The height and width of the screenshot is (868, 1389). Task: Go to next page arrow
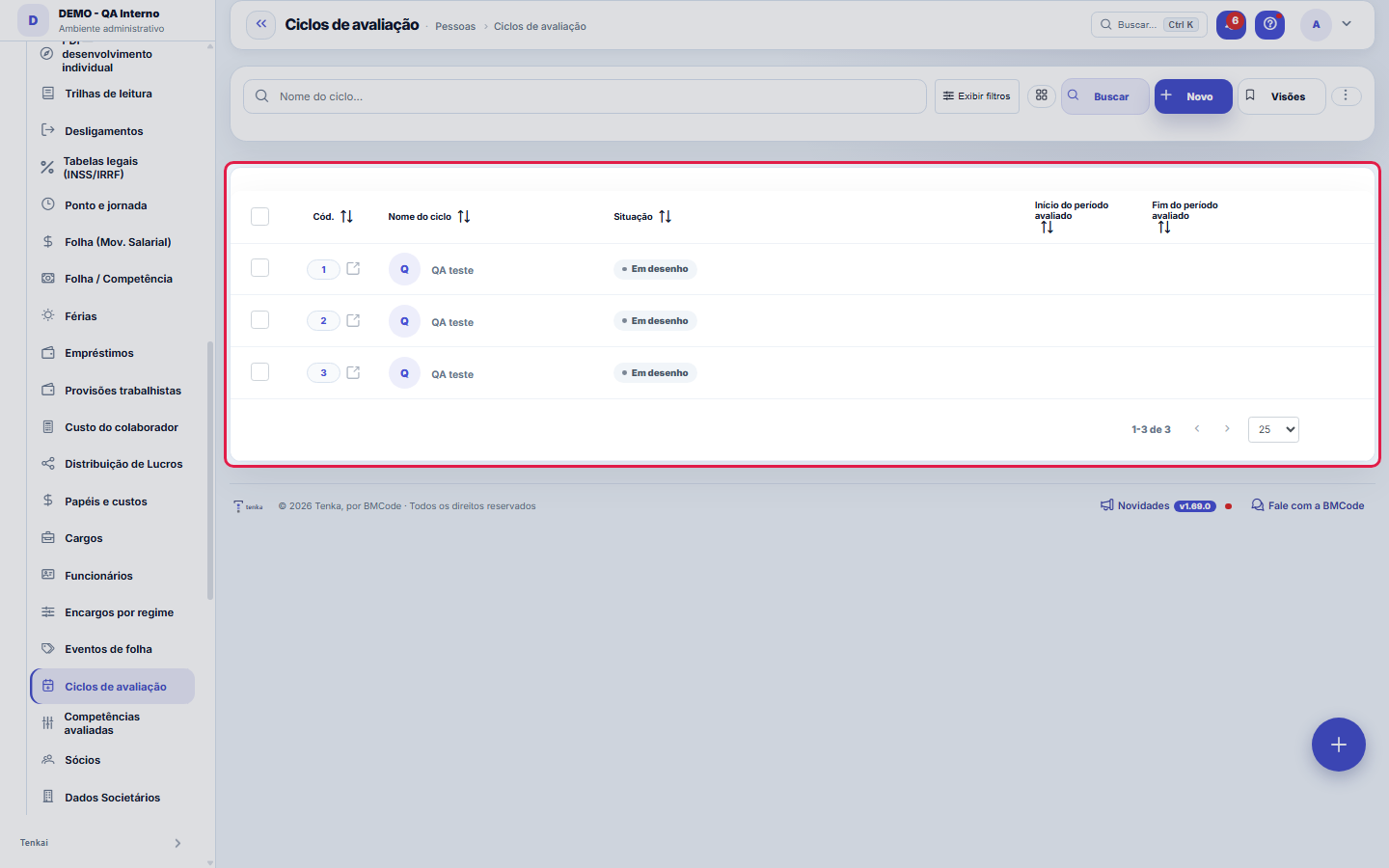pyautogui.click(x=1227, y=429)
